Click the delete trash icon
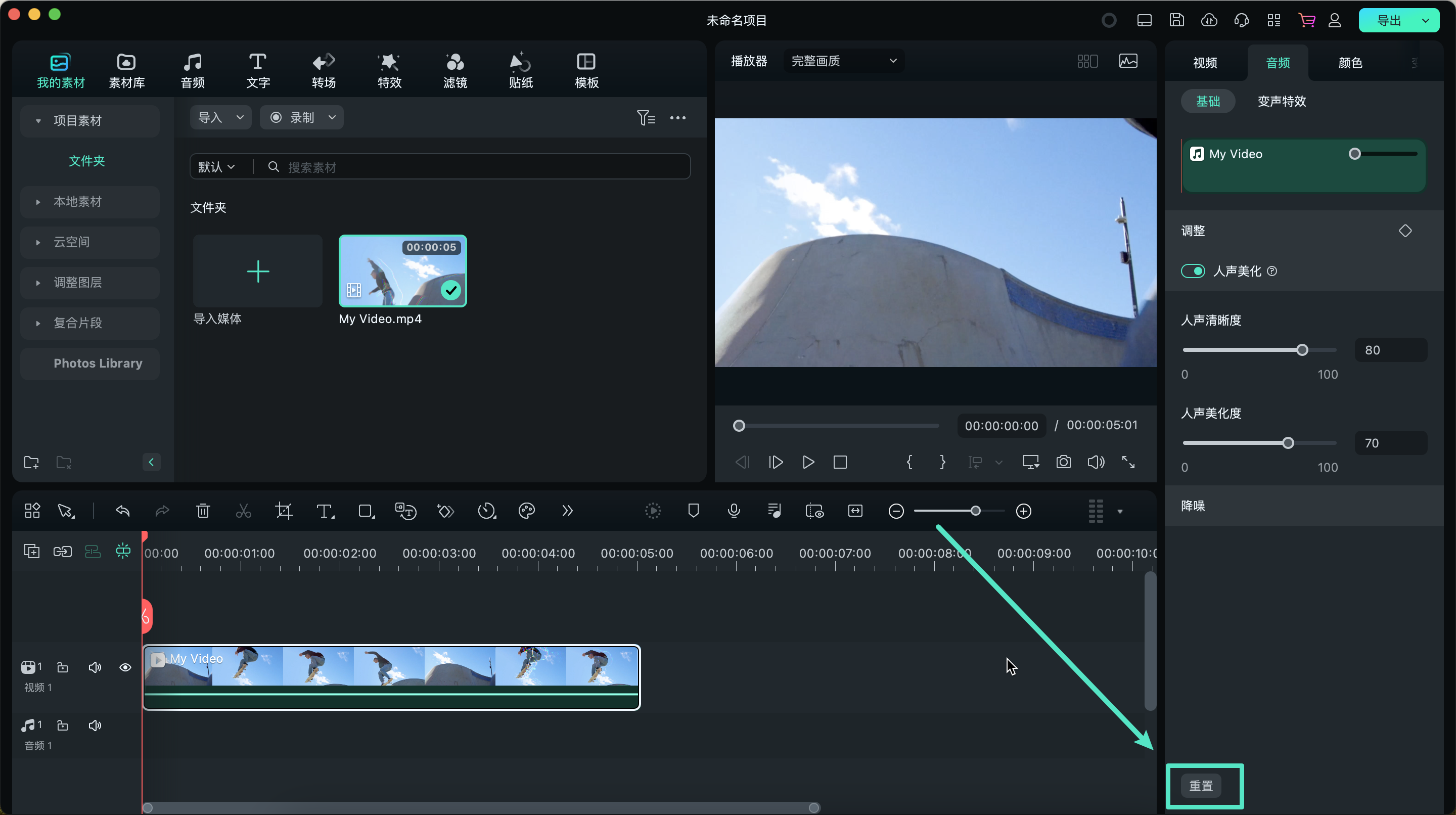 [x=203, y=511]
